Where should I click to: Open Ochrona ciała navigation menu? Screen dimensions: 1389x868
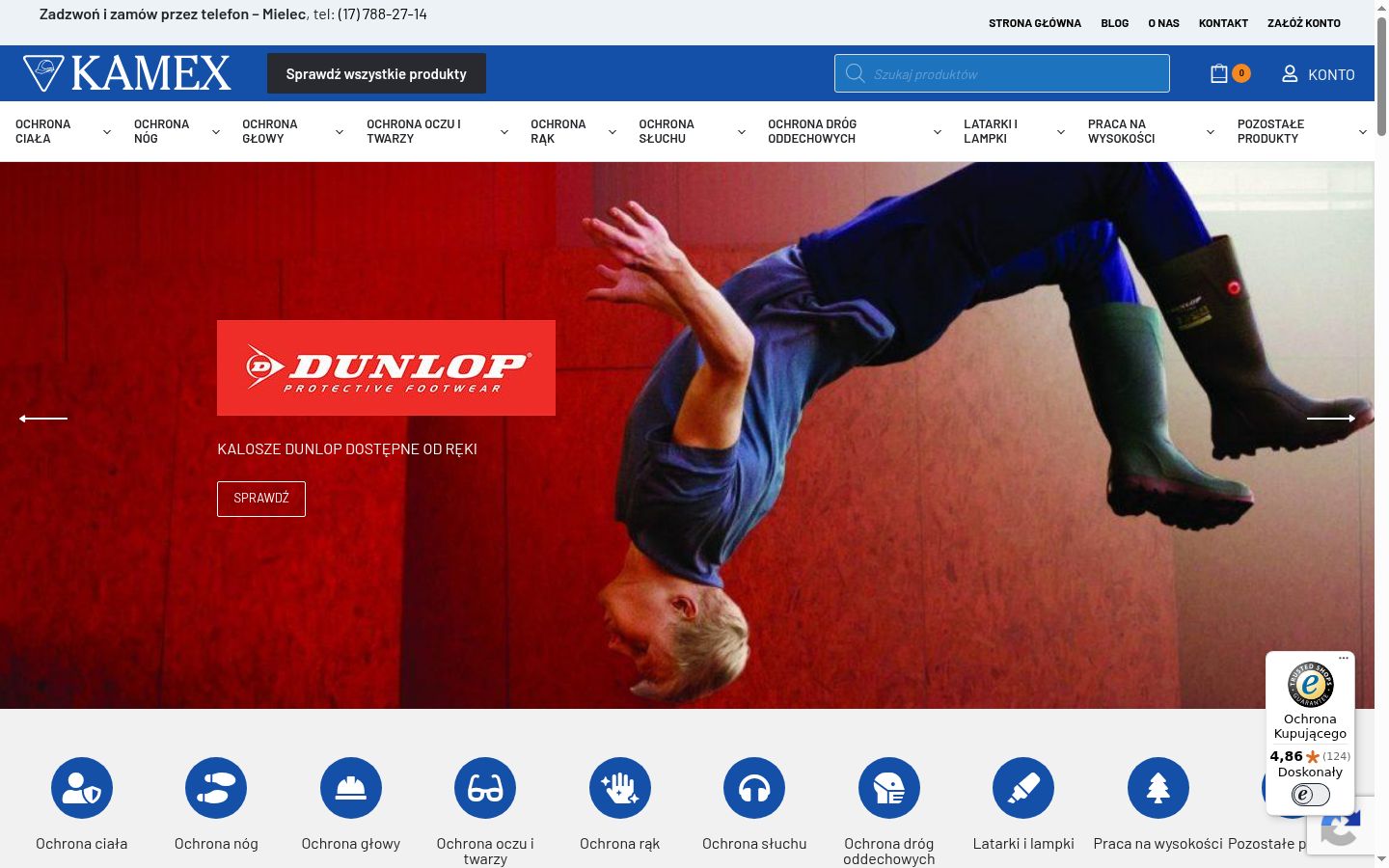point(43,131)
